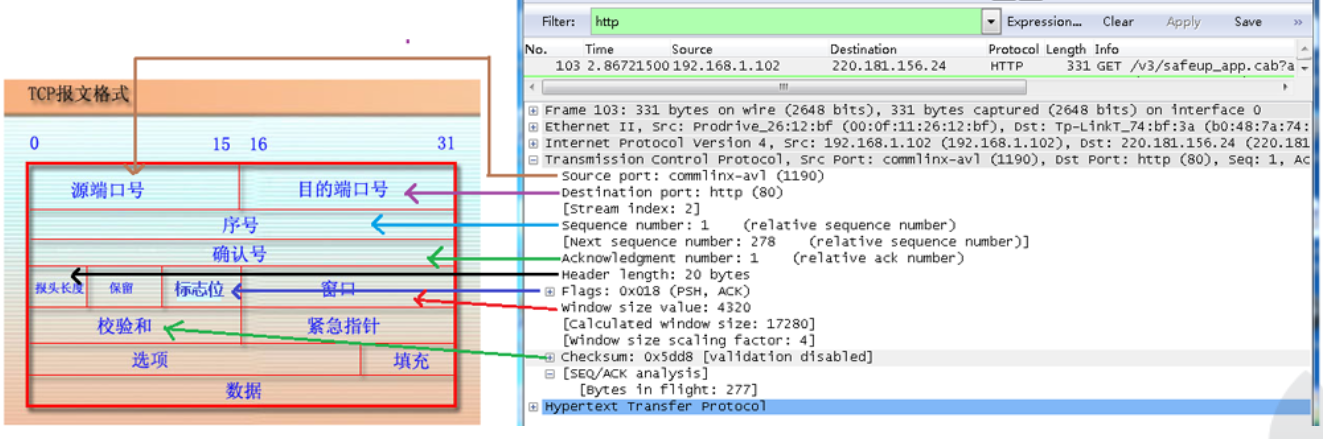
Task: Expand the Ethernet II tree node
Action: (x=534, y=127)
